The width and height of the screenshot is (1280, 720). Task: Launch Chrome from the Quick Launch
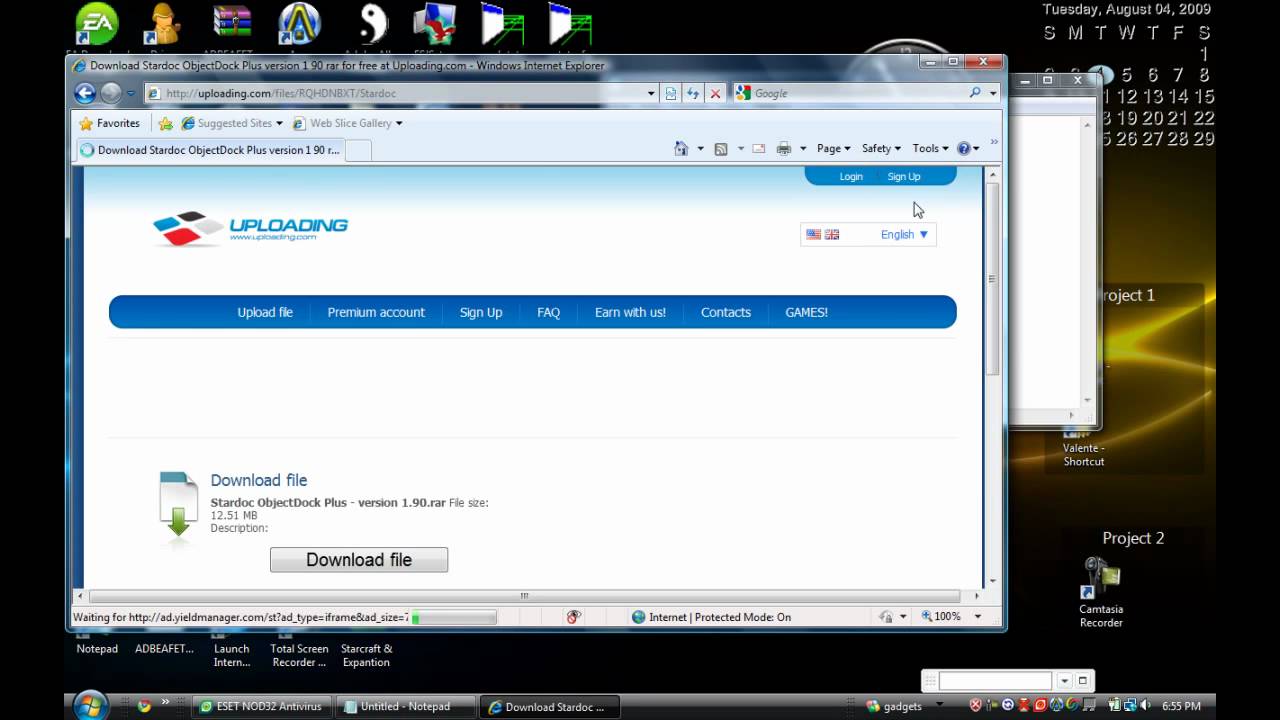click(144, 706)
